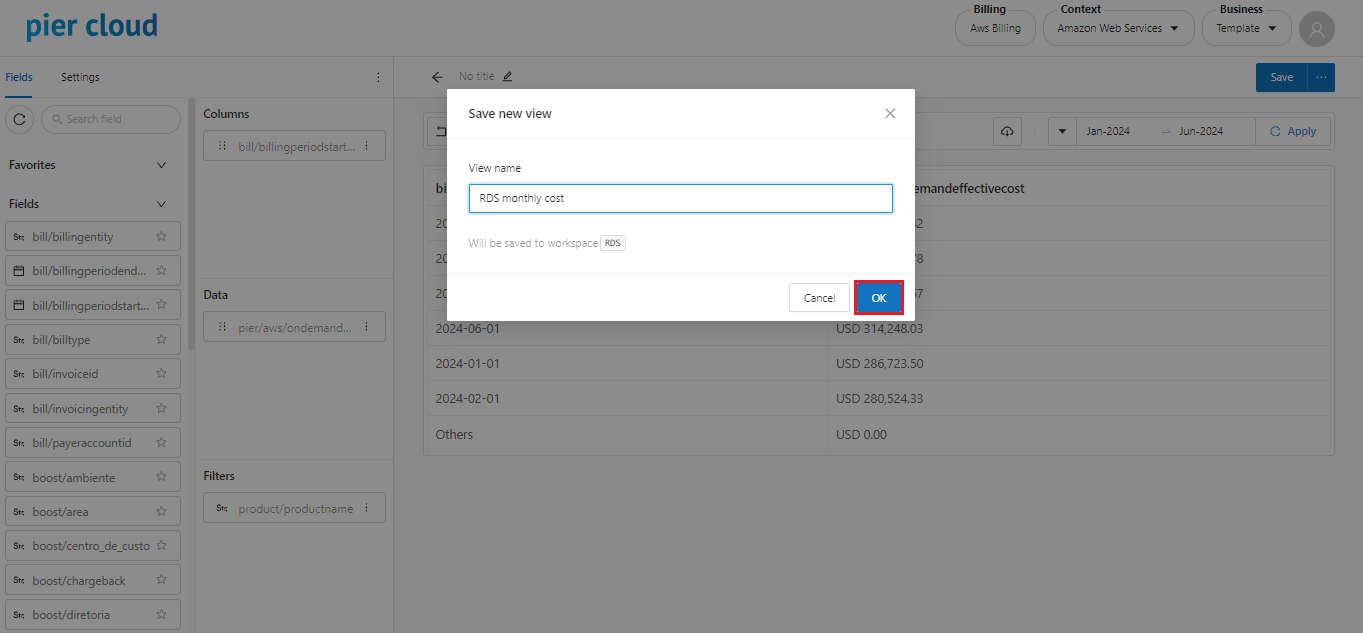
Task: Collapse the Fields section chevron
Action: point(161,204)
